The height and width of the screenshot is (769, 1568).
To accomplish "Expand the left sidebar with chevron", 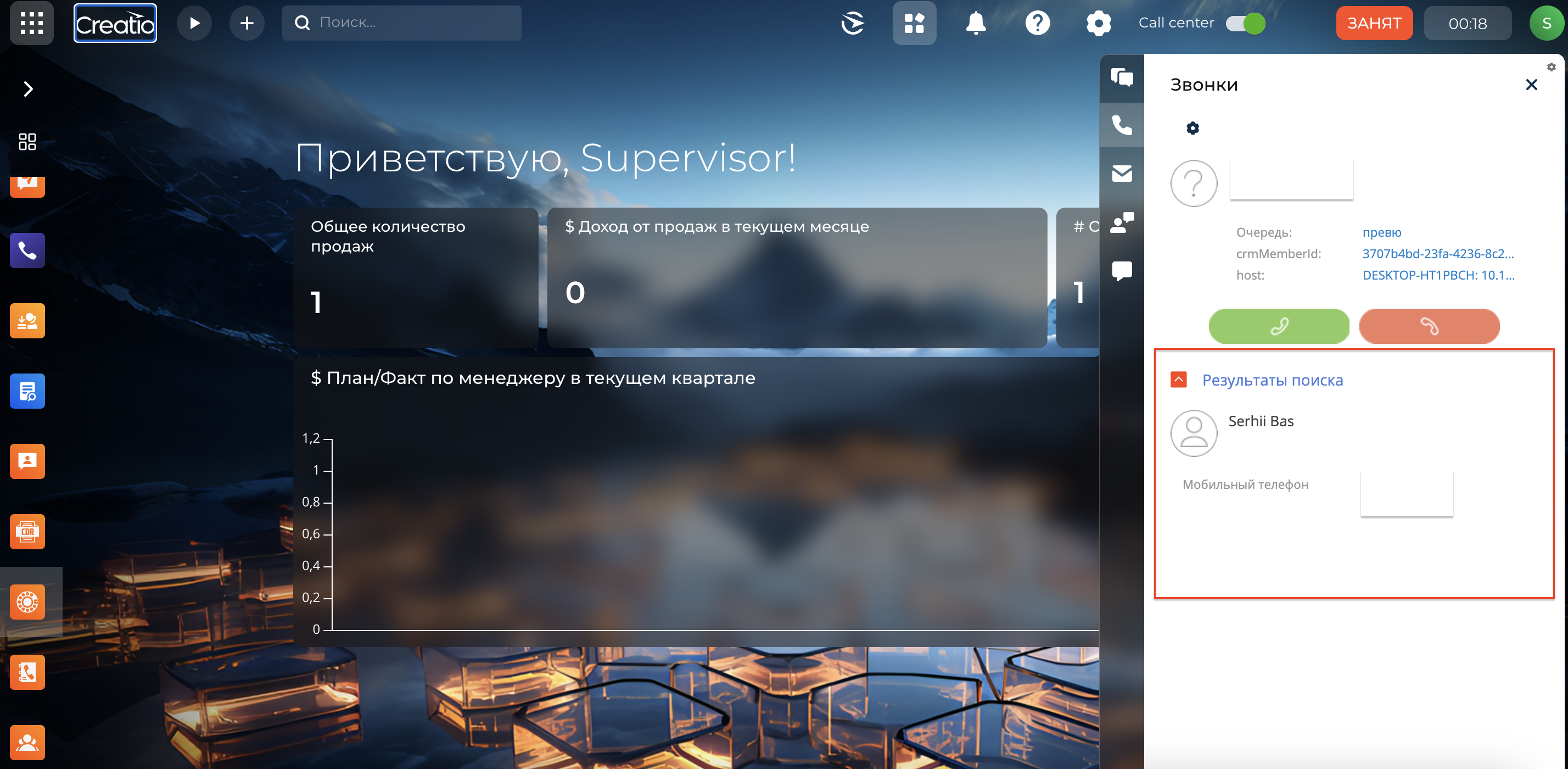I will click(x=28, y=89).
